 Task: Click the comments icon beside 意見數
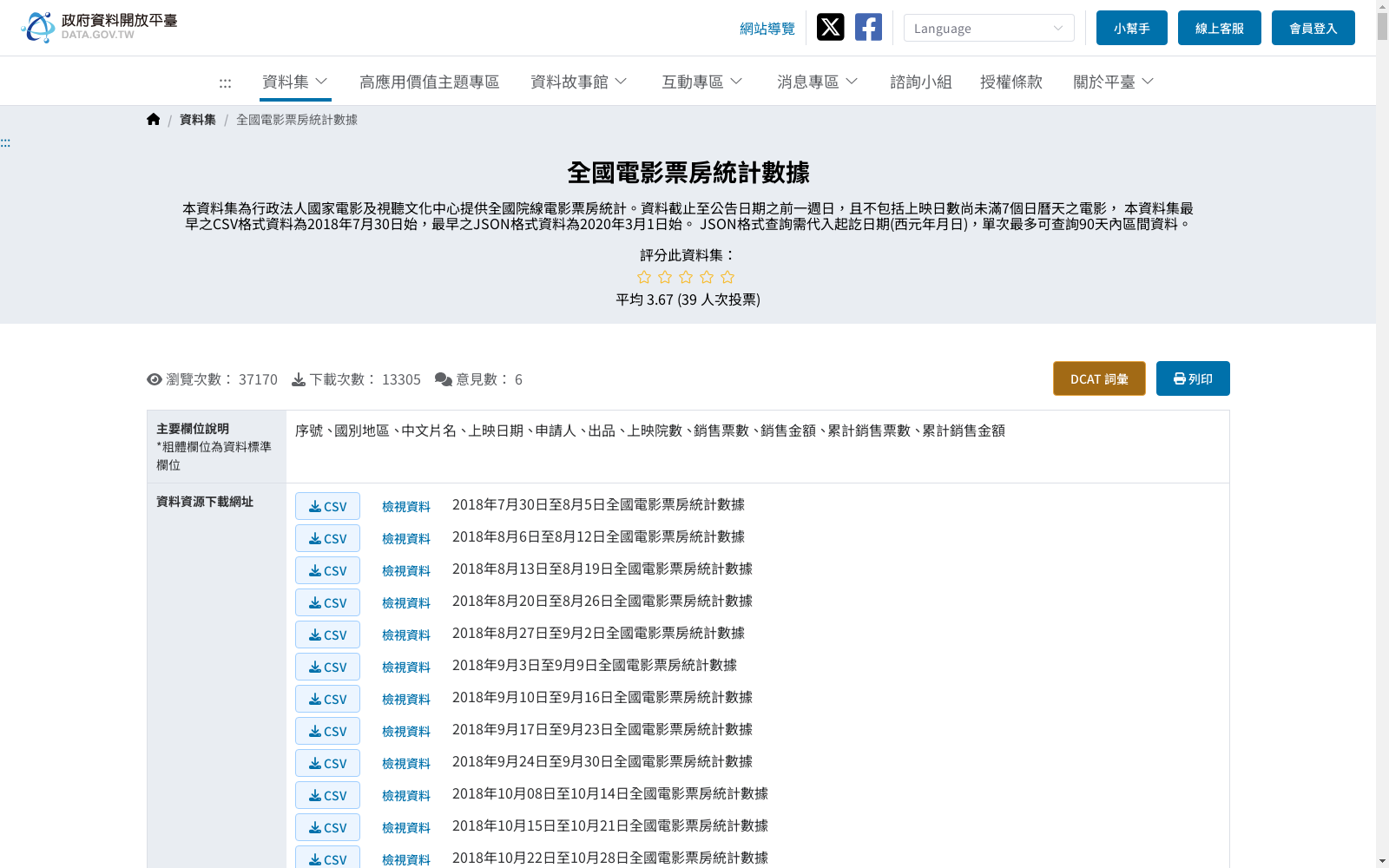pos(444,379)
